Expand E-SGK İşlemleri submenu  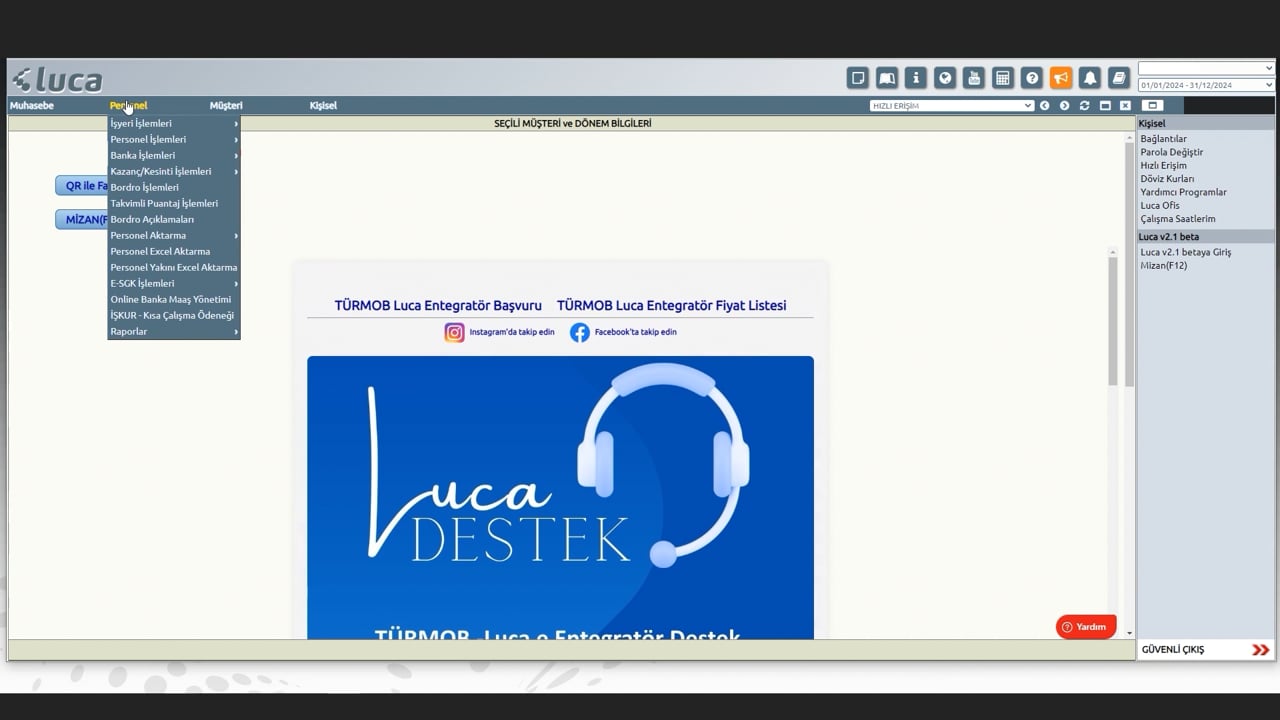tap(174, 283)
